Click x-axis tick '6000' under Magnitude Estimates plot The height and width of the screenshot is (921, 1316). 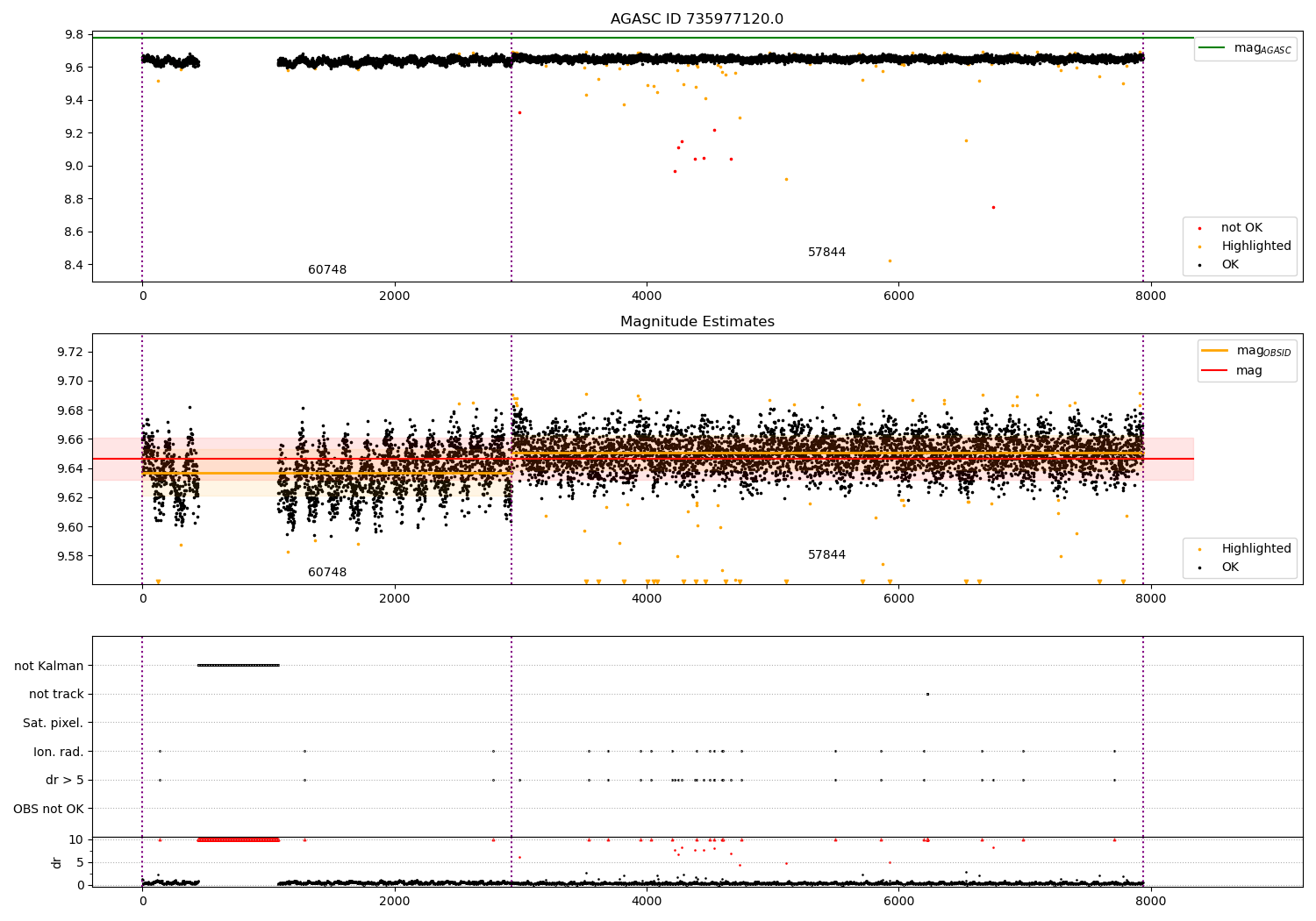[899, 599]
